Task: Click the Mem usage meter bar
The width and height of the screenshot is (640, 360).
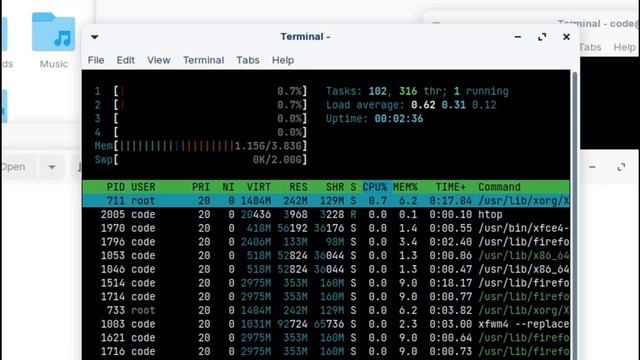Action: pos(200,146)
